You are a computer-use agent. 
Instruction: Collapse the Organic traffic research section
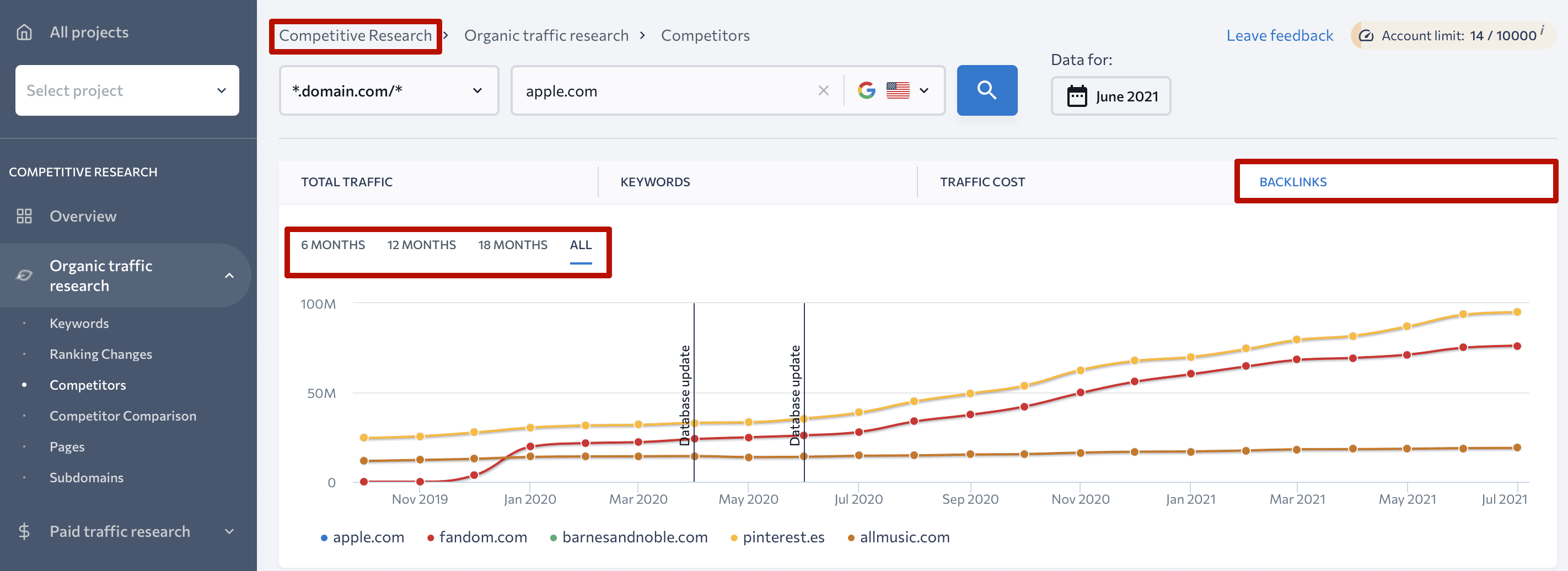pos(229,276)
